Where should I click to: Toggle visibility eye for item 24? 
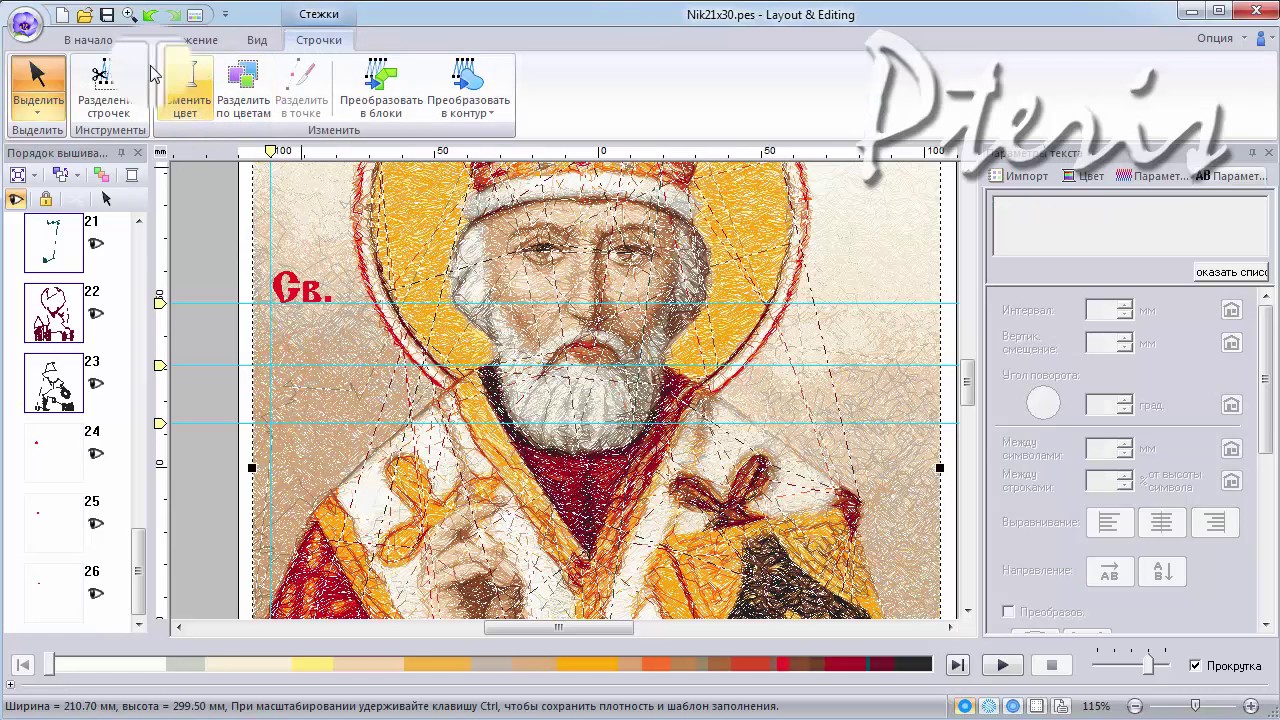pyautogui.click(x=96, y=454)
